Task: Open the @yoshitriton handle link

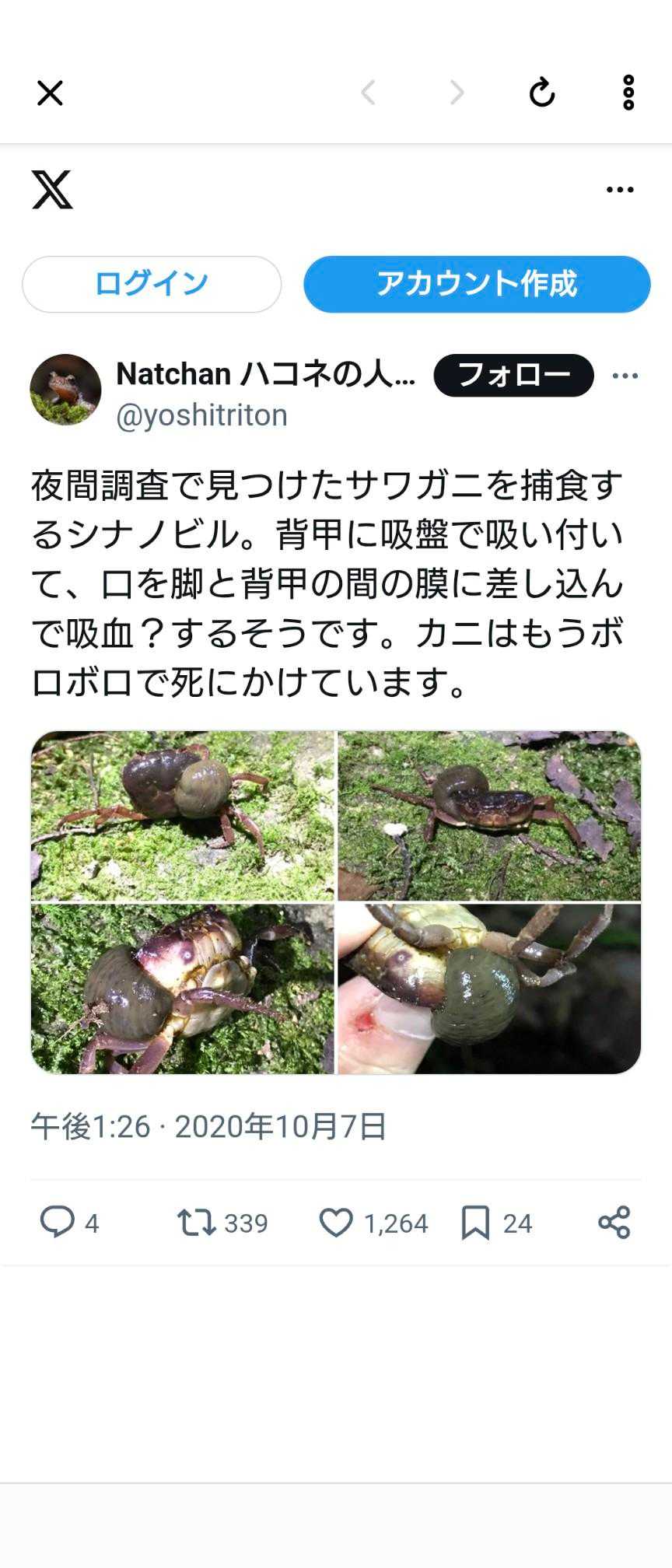Action: pos(201,415)
